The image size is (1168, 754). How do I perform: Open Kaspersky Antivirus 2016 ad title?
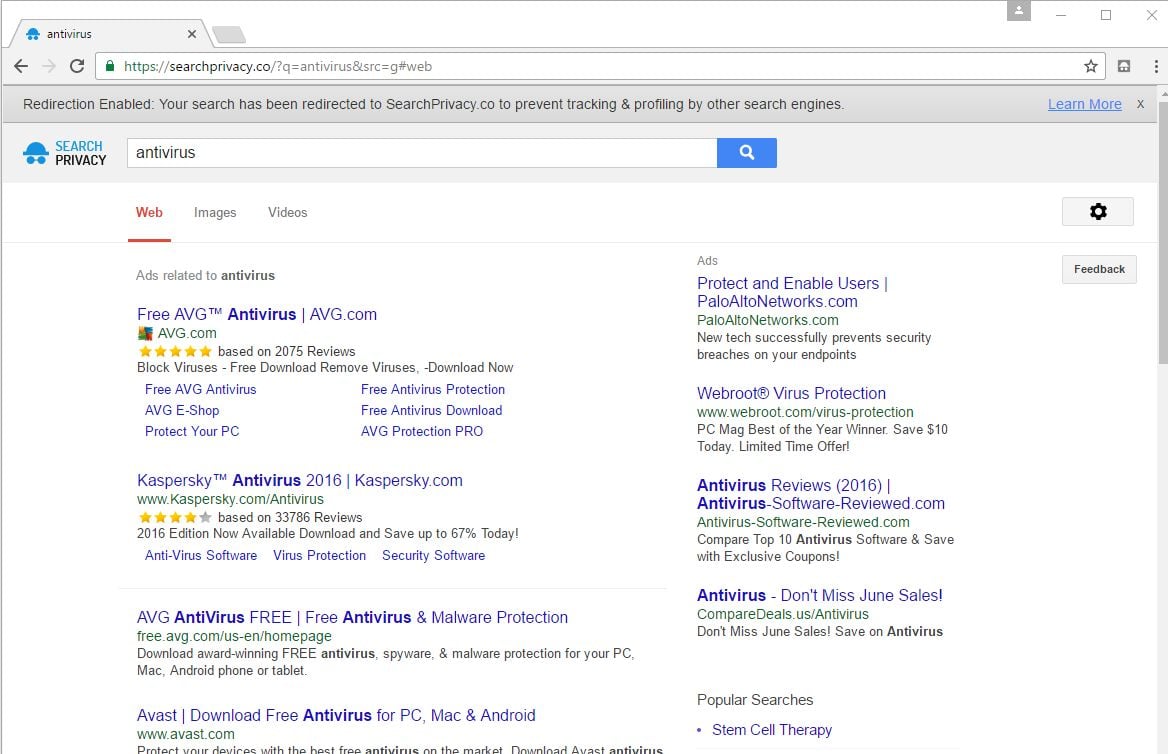pyautogui.click(x=299, y=481)
